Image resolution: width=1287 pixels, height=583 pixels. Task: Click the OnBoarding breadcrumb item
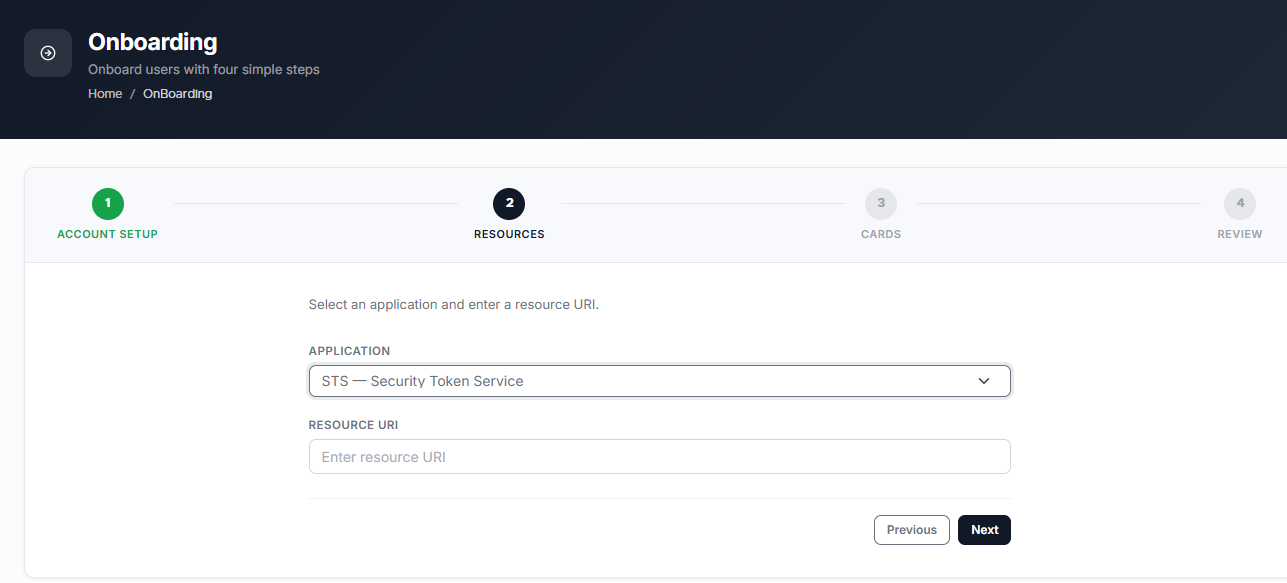[x=177, y=94]
